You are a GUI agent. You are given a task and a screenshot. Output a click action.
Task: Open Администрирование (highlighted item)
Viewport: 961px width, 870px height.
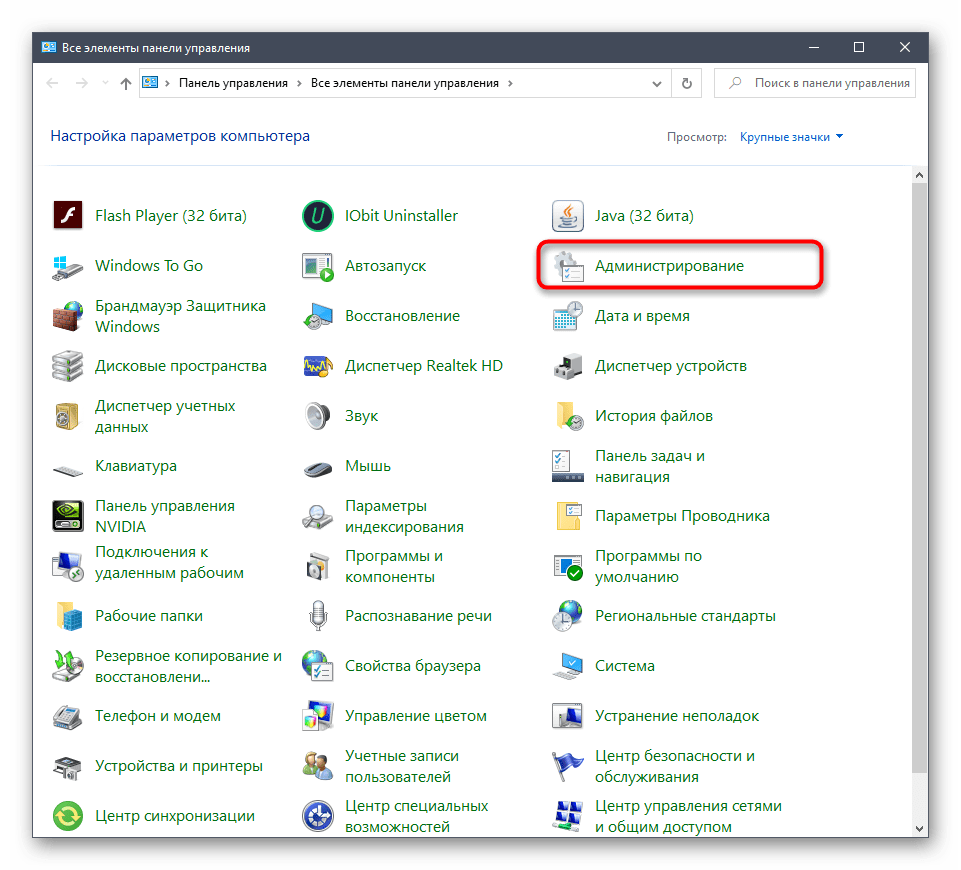(x=670, y=265)
